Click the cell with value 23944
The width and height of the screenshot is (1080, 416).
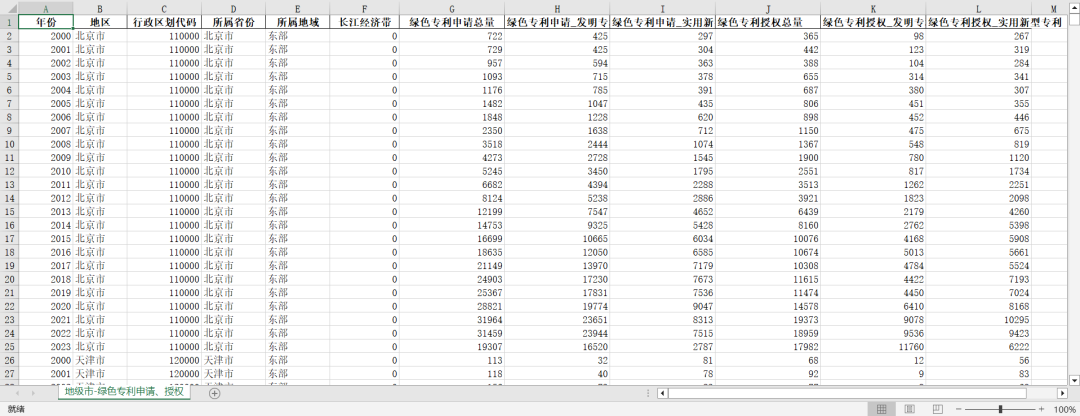[557, 333]
